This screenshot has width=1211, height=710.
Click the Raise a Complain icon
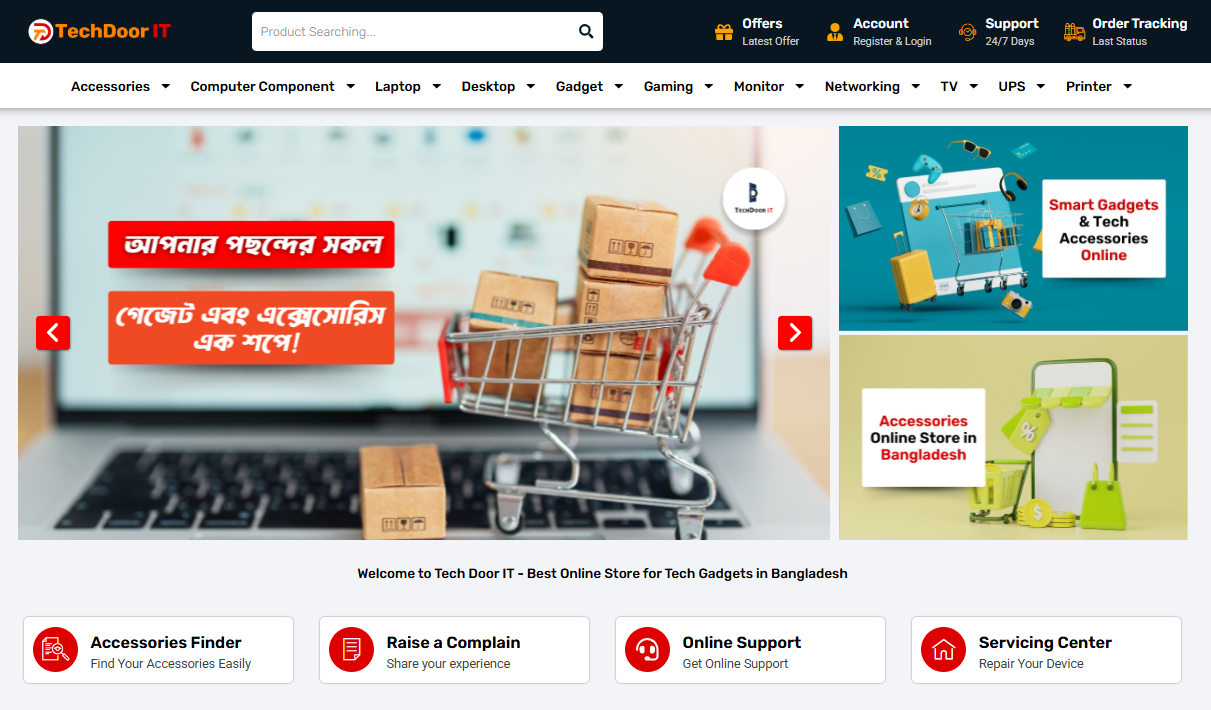point(351,650)
